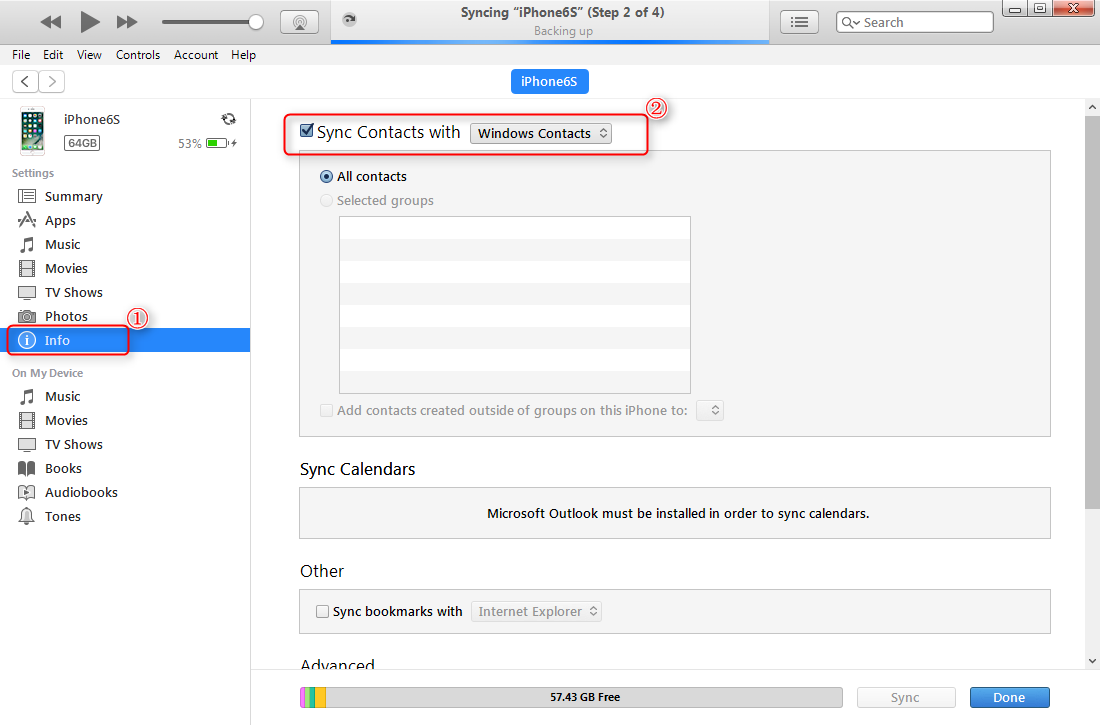Click the scrollbar up arrow
Viewport: 1100px width, 725px height.
coord(1092,107)
